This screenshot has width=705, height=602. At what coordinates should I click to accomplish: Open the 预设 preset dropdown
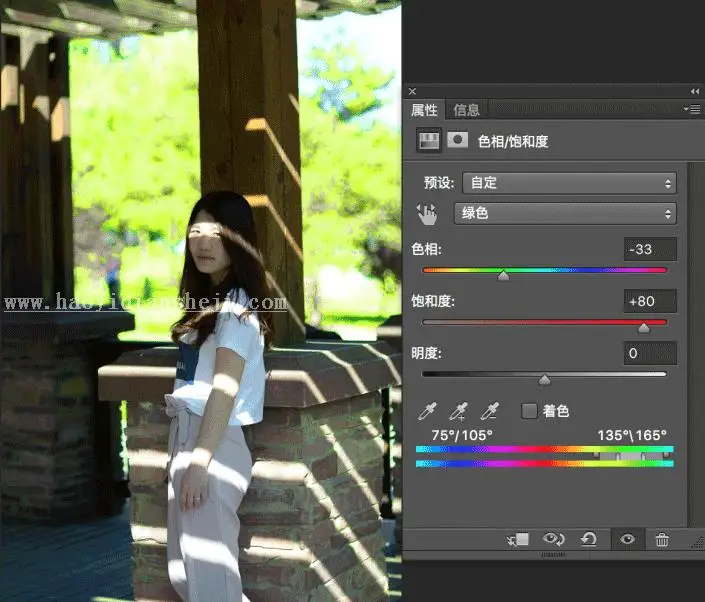569,183
